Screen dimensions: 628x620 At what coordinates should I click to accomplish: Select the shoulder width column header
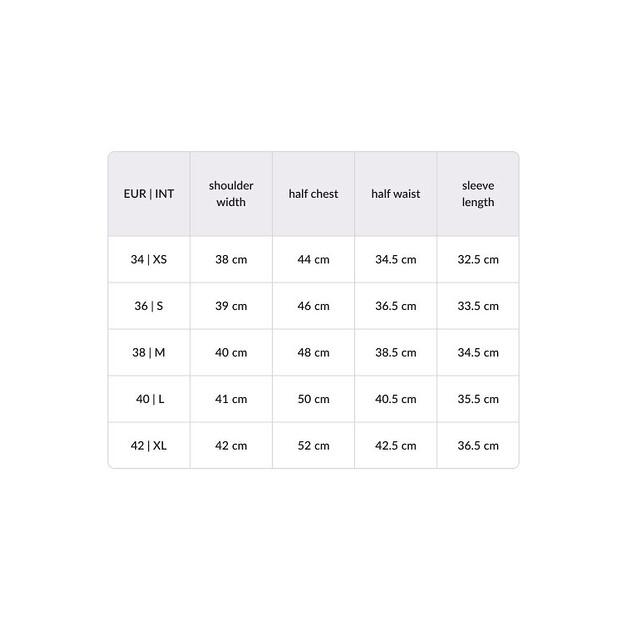pos(231,194)
